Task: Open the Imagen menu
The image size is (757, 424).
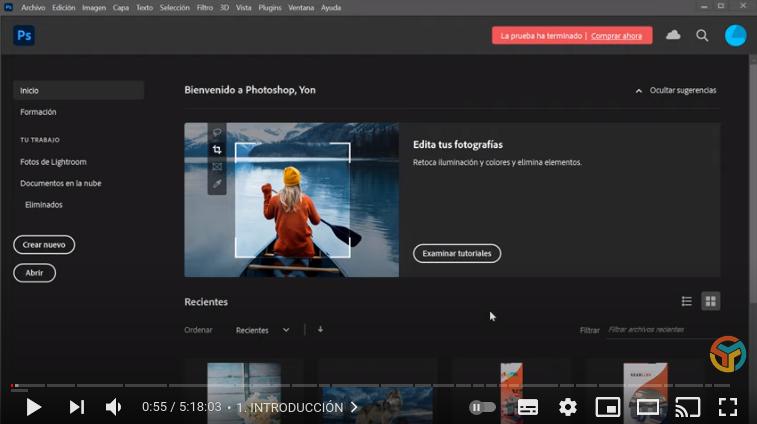Action: (94, 8)
